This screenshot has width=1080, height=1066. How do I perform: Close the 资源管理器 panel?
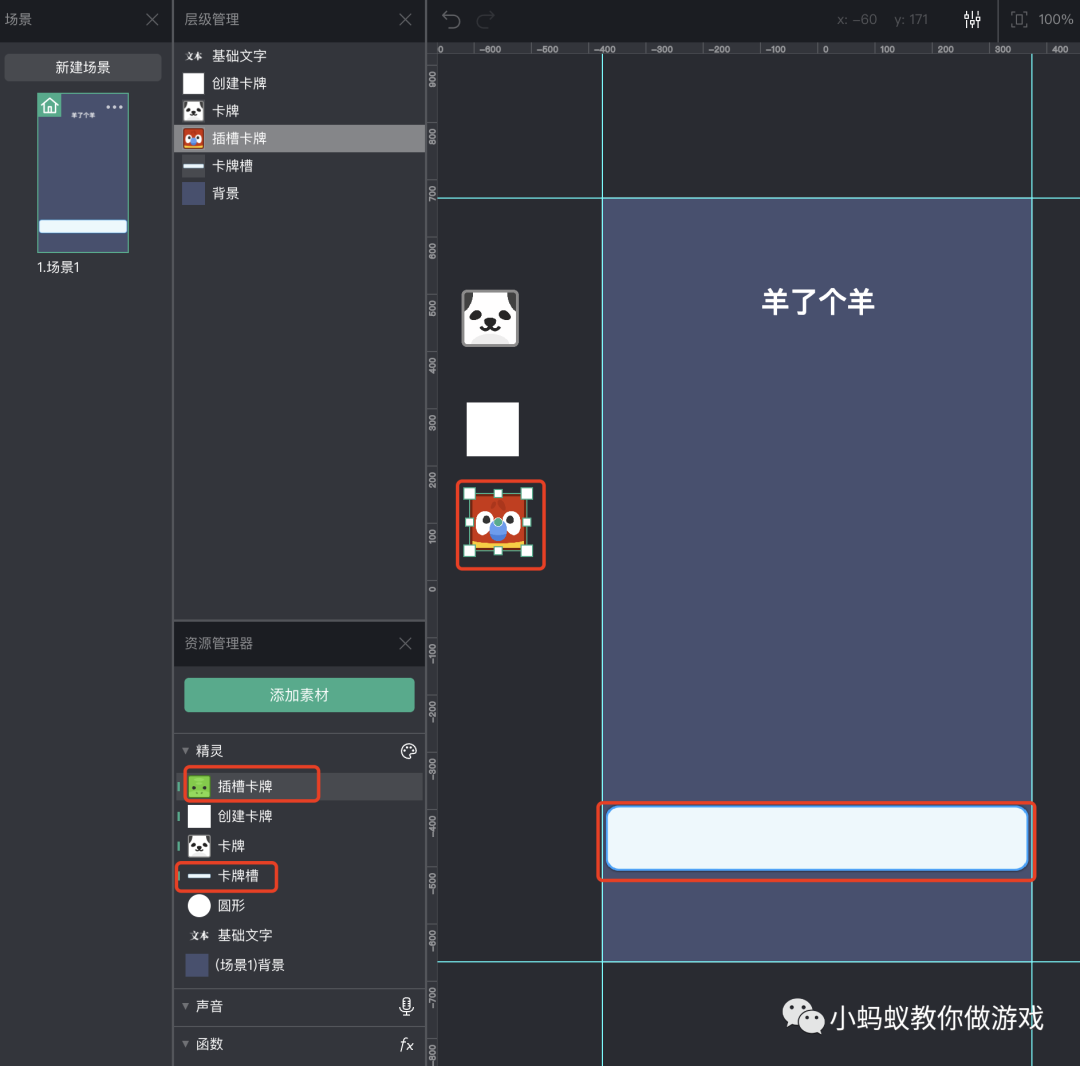coord(405,643)
